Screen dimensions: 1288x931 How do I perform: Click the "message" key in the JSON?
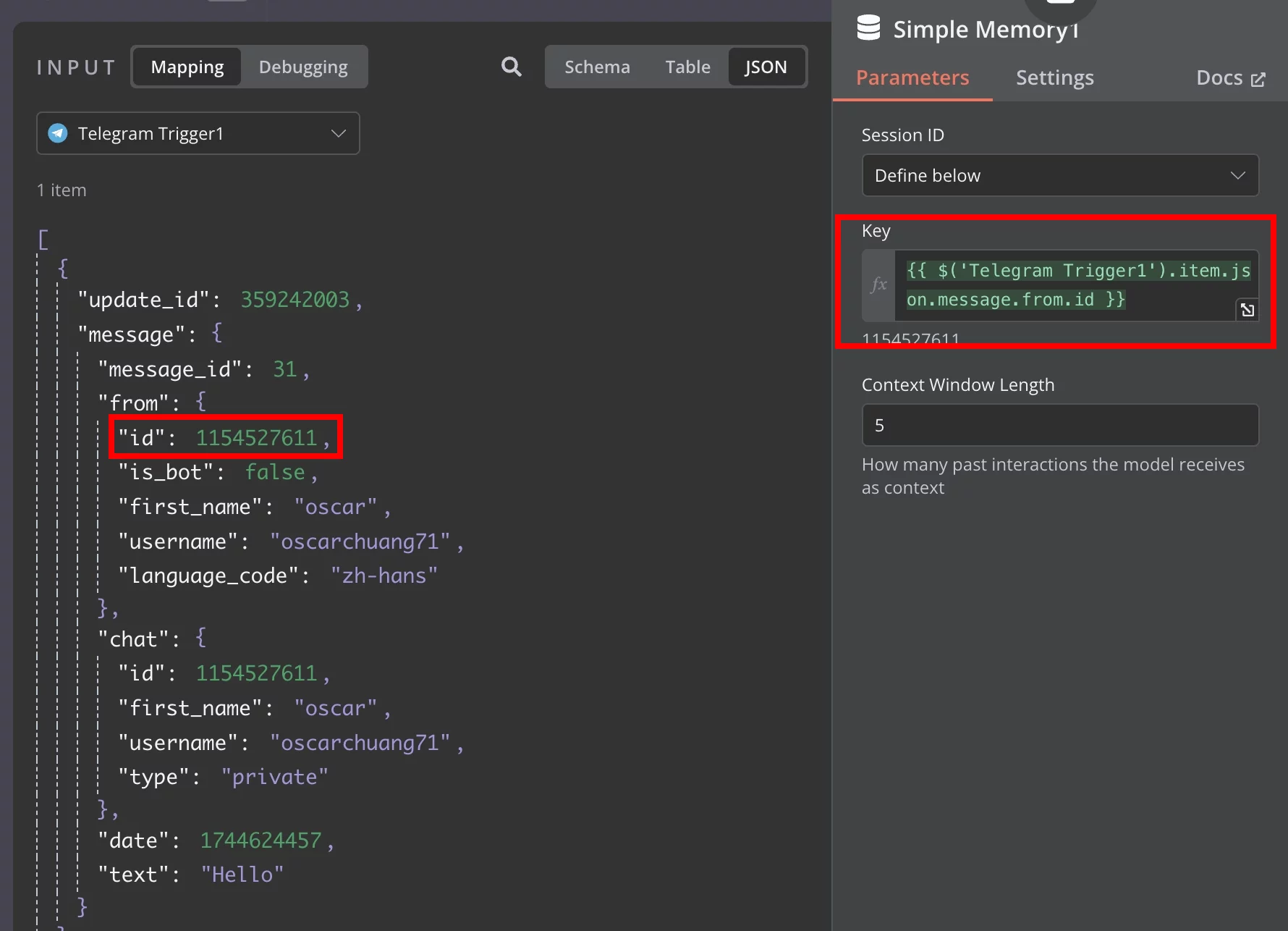(x=132, y=334)
